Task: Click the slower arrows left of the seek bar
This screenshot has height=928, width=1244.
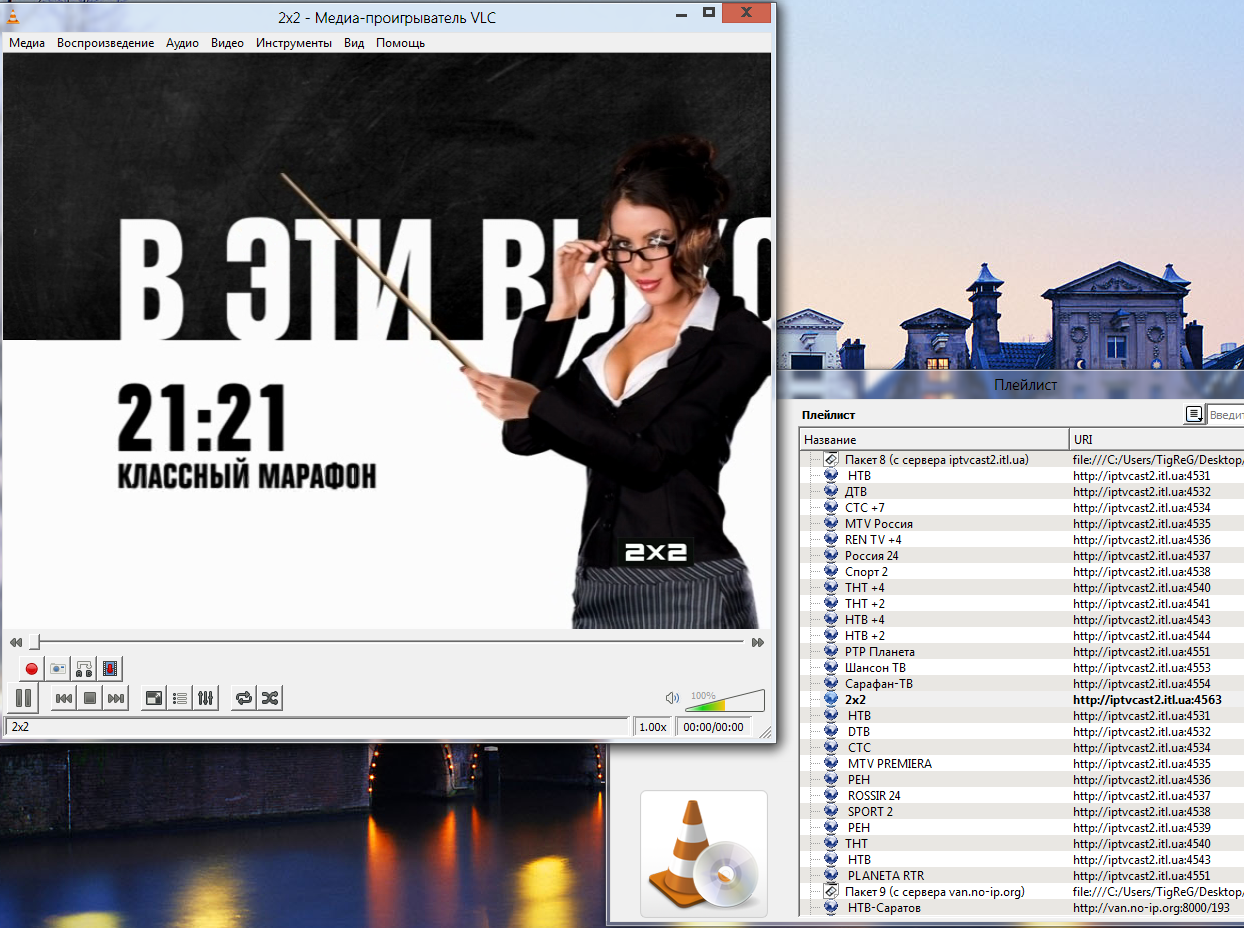Action: [16, 642]
